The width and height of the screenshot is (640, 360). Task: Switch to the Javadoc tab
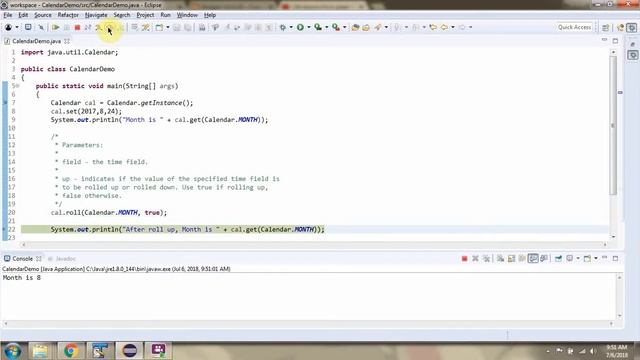click(62, 259)
